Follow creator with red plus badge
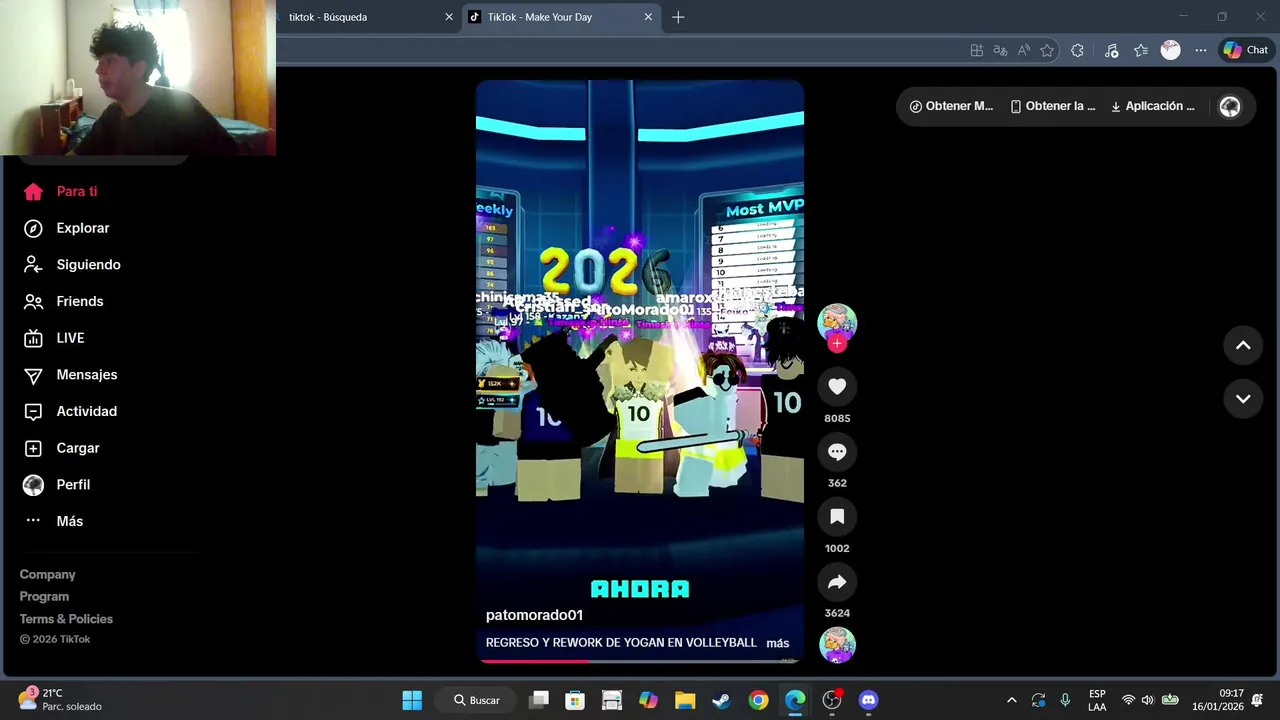The image size is (1280, 720). (x=837, y=343)
